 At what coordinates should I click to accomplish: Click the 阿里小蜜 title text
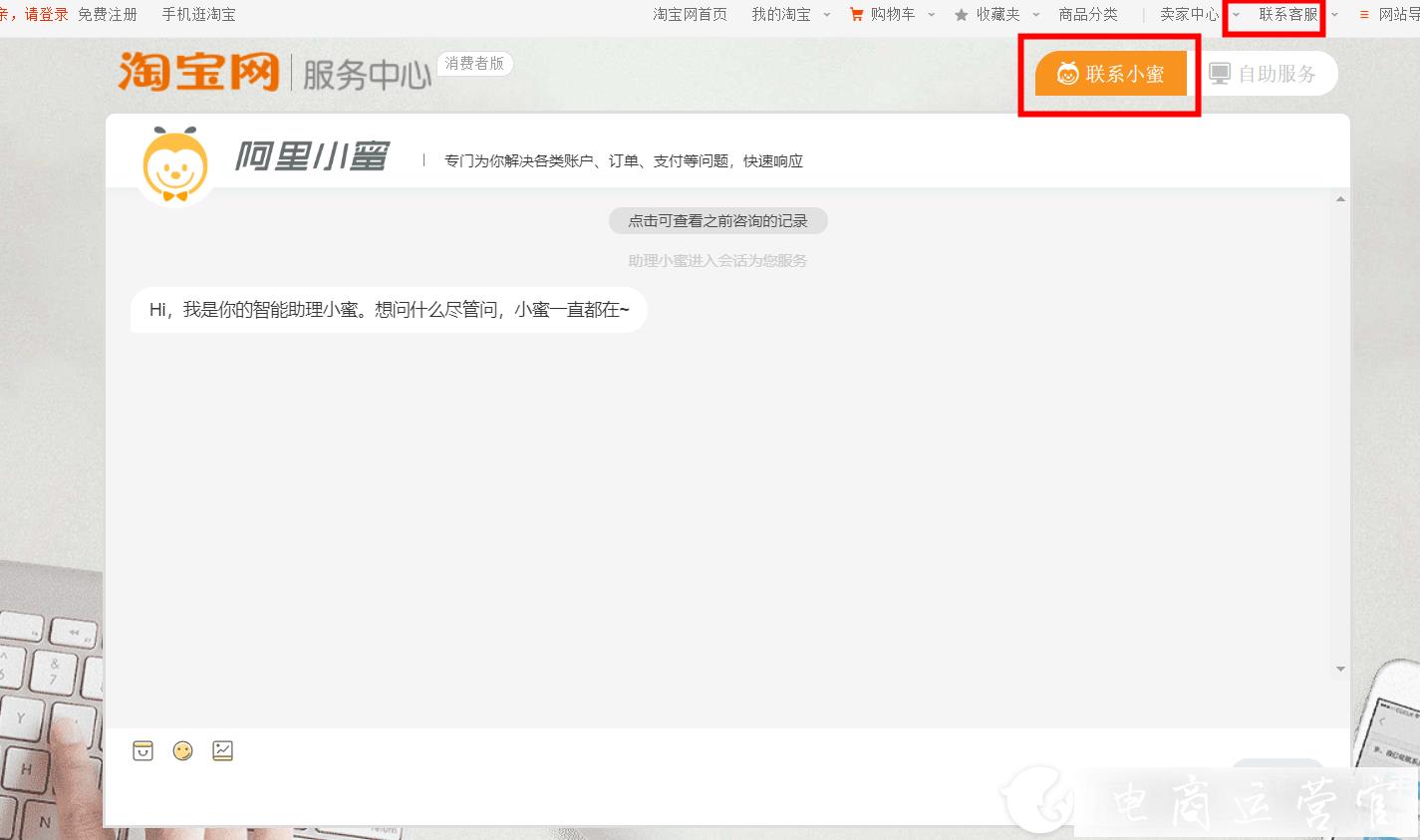coord(312,156)
